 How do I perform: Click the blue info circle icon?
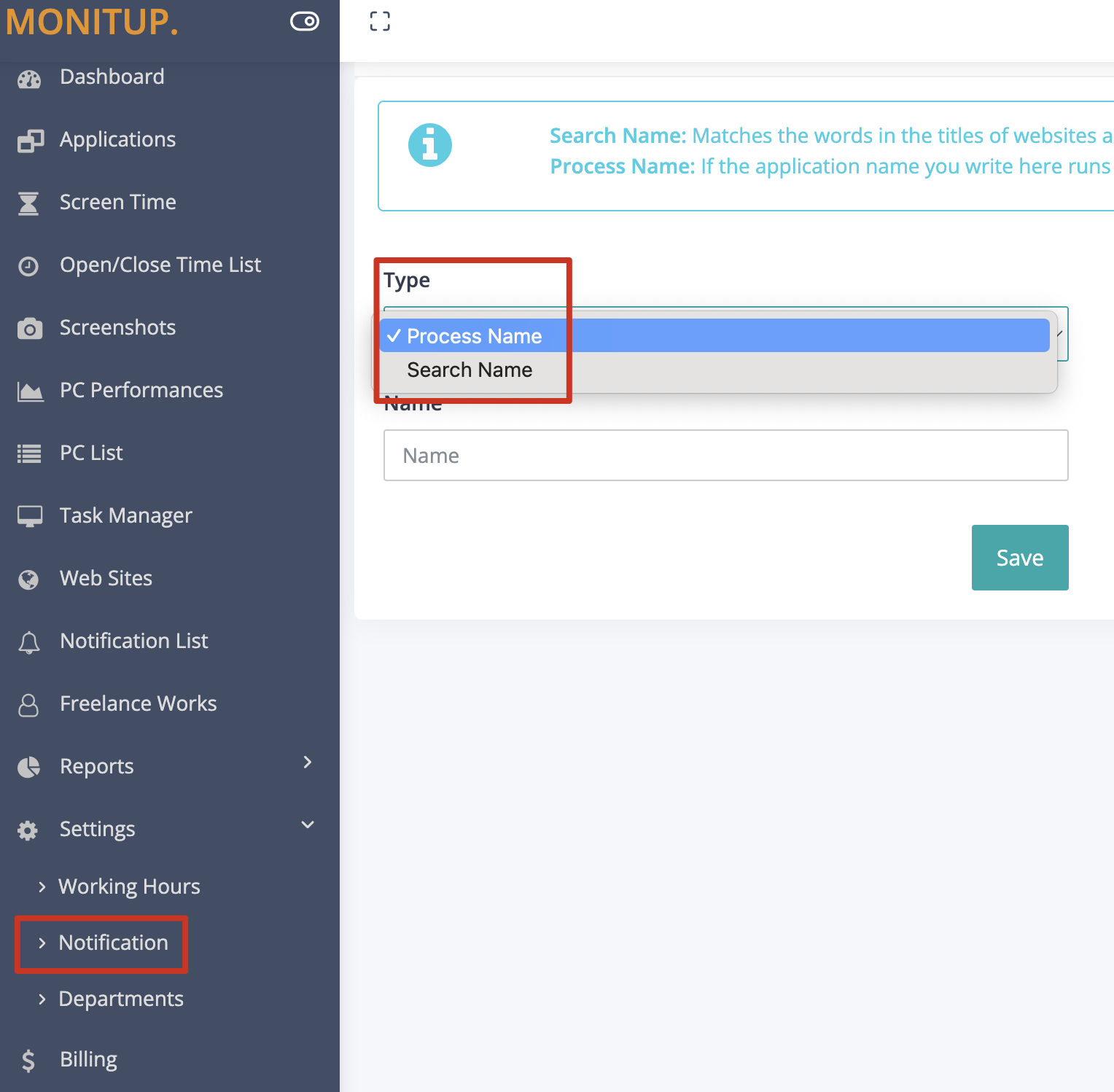pyautogui.click(x=430, y=145)
